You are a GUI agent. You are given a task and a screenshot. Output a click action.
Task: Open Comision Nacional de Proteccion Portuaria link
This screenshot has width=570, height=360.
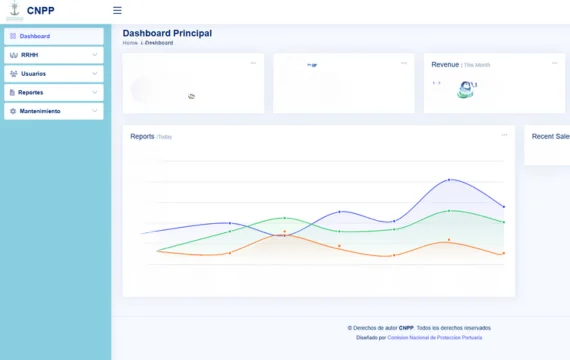tap(435, 337)
